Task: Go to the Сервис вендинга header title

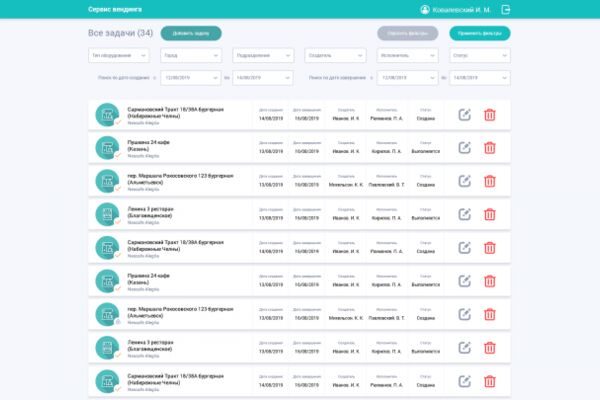Action: pos(115,9)
